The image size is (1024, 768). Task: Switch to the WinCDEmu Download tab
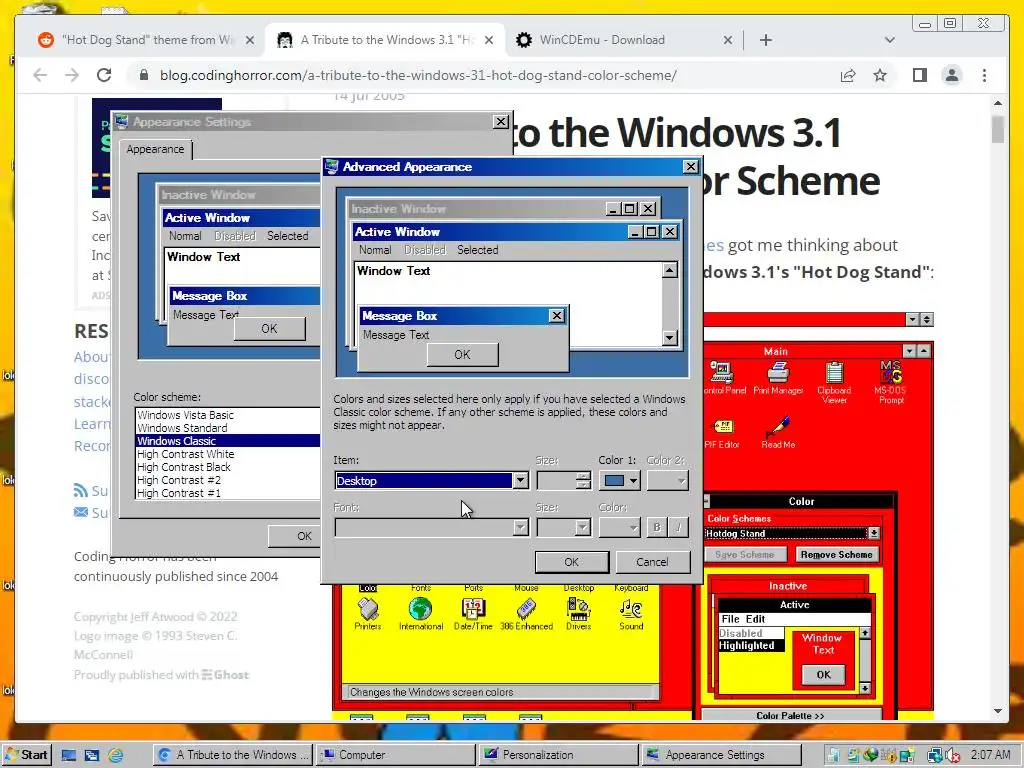point(623,40)
